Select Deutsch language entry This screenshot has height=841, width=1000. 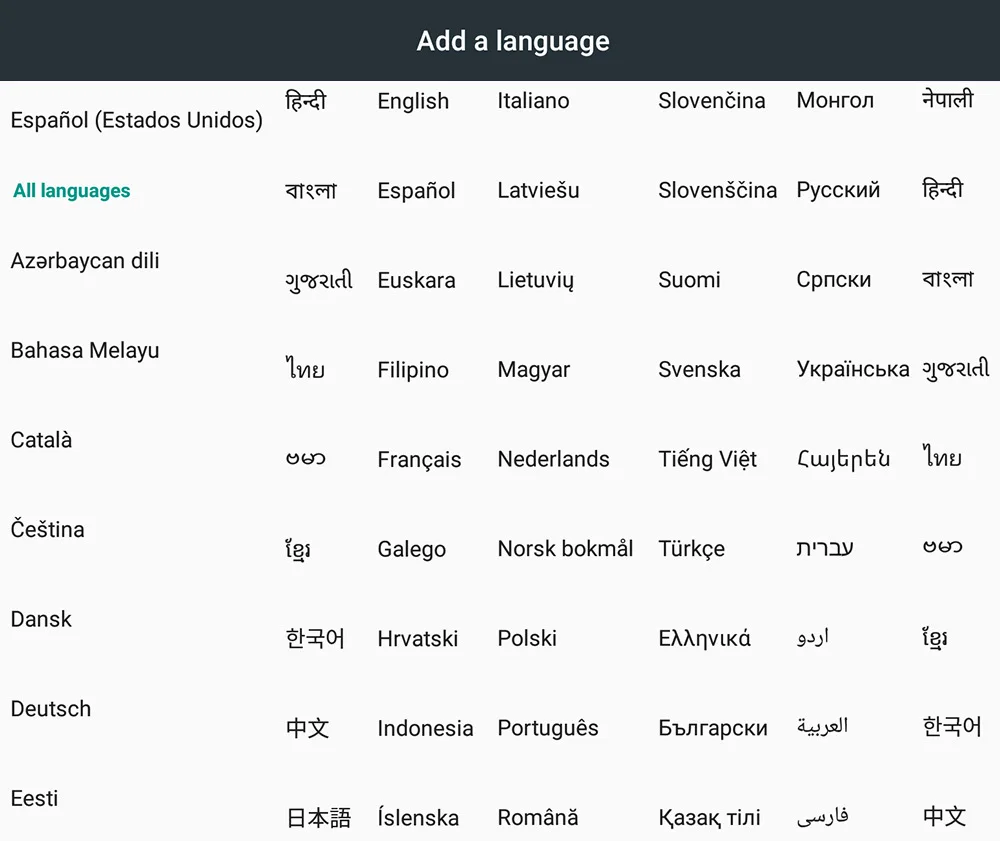pos(51,709)
